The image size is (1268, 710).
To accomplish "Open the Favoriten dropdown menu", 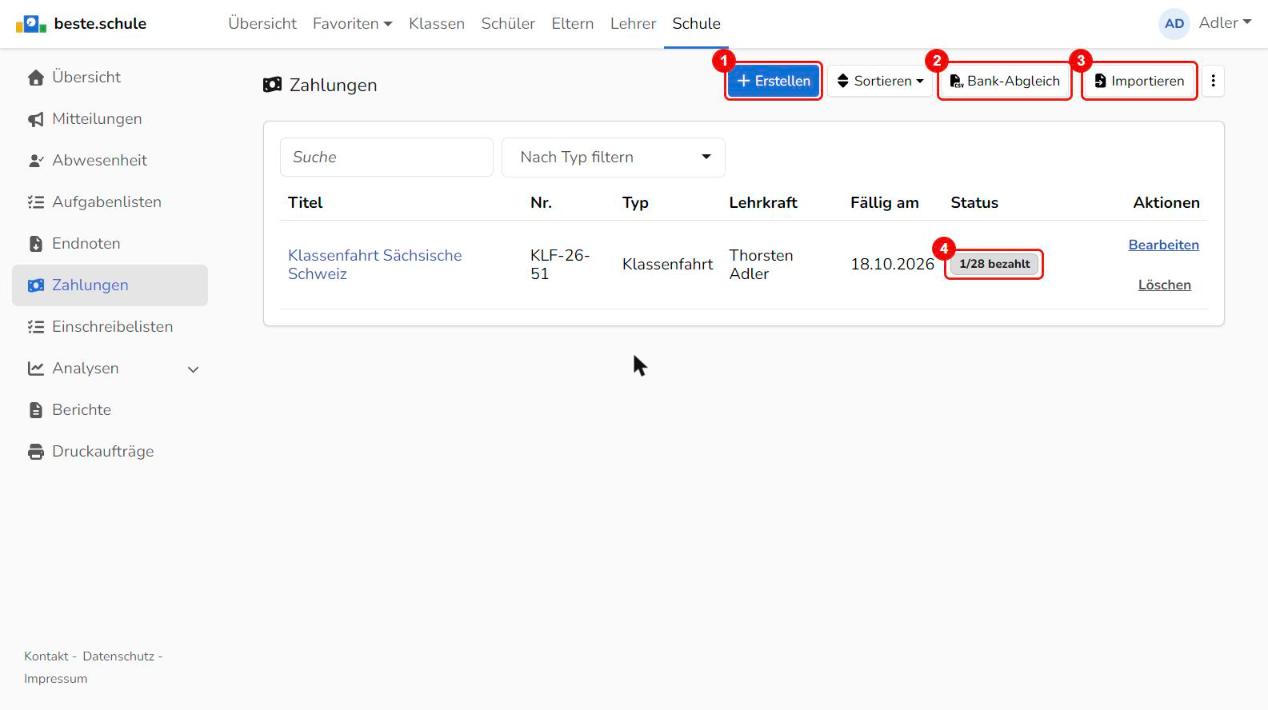I will 352,23.
